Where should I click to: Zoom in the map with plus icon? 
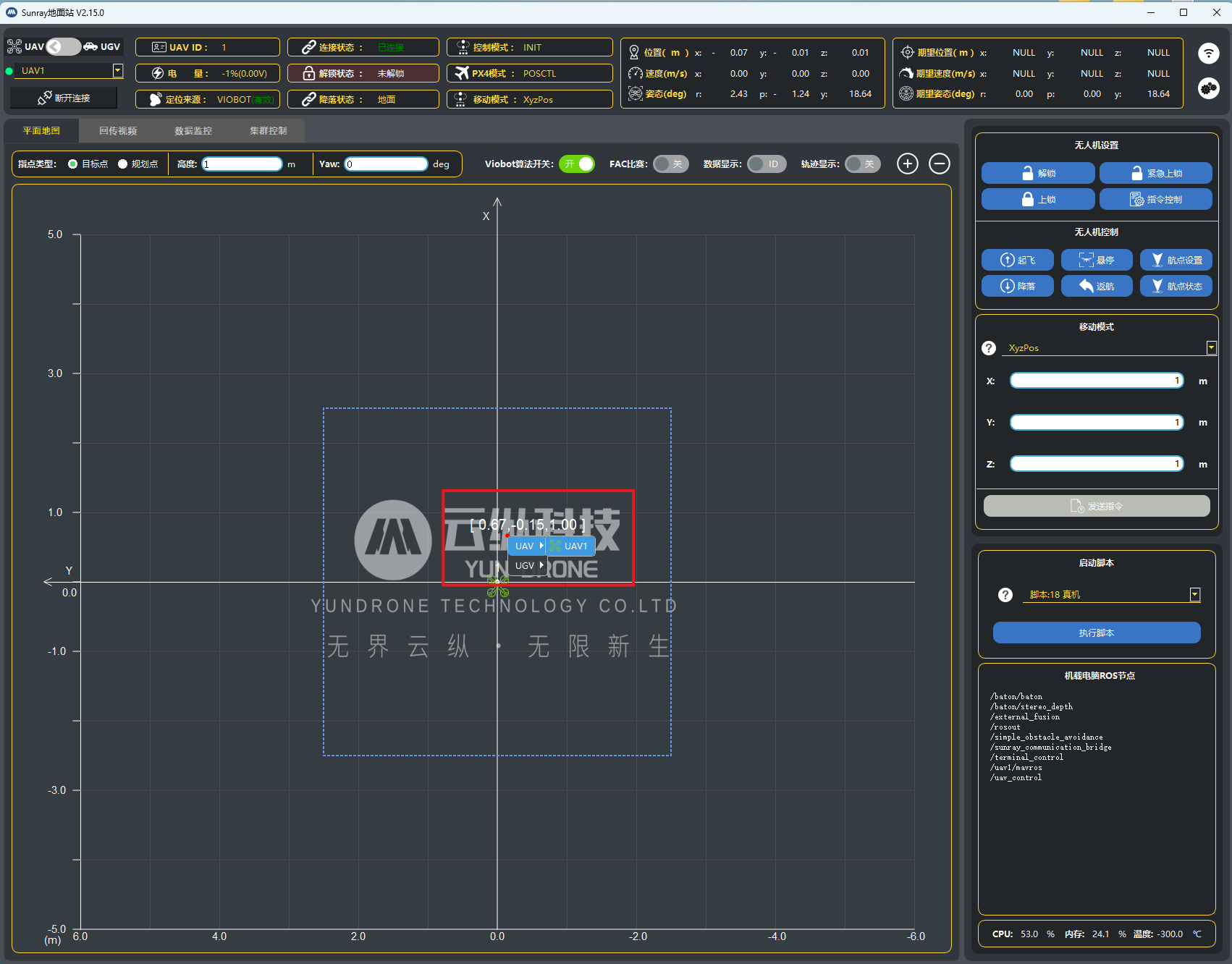tap(908, 164)
